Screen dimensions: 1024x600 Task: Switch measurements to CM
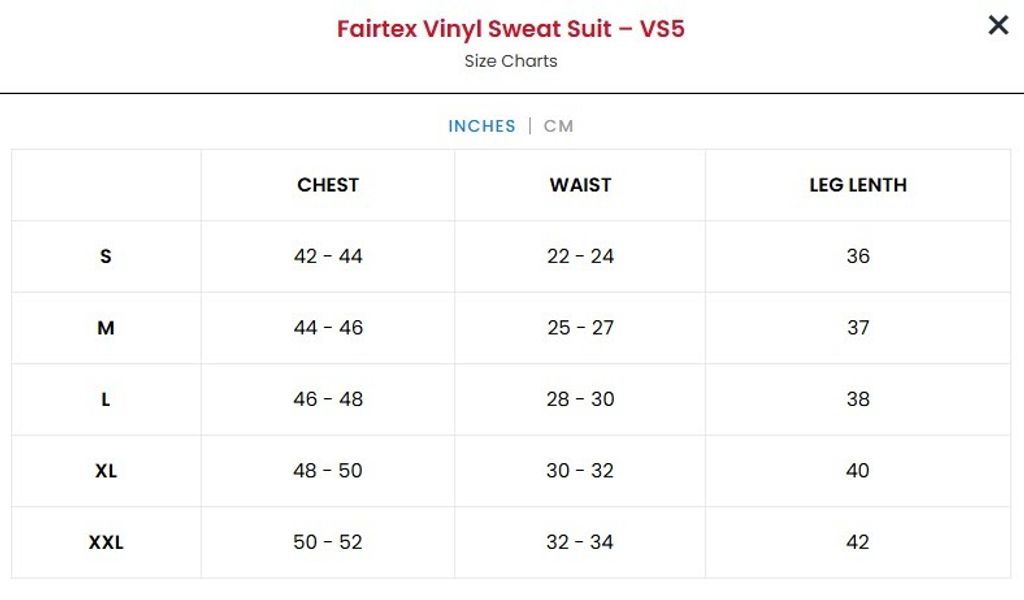pos(558,126)
